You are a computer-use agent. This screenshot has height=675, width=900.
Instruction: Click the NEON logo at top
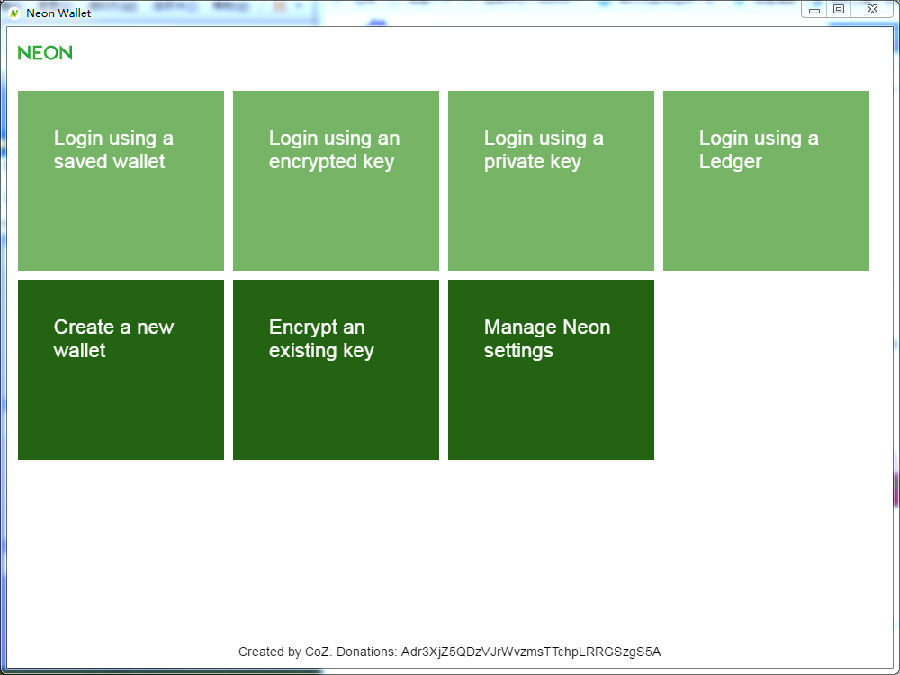45,53
